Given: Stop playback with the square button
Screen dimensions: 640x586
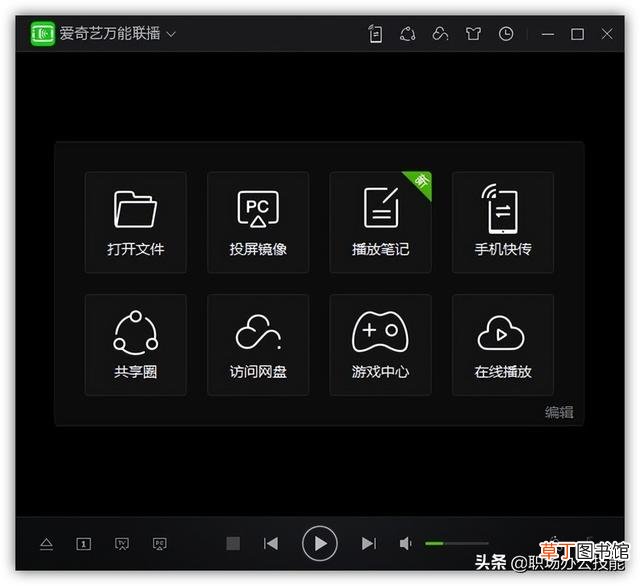Looking at the screenshot, I should tap(233, 544).
